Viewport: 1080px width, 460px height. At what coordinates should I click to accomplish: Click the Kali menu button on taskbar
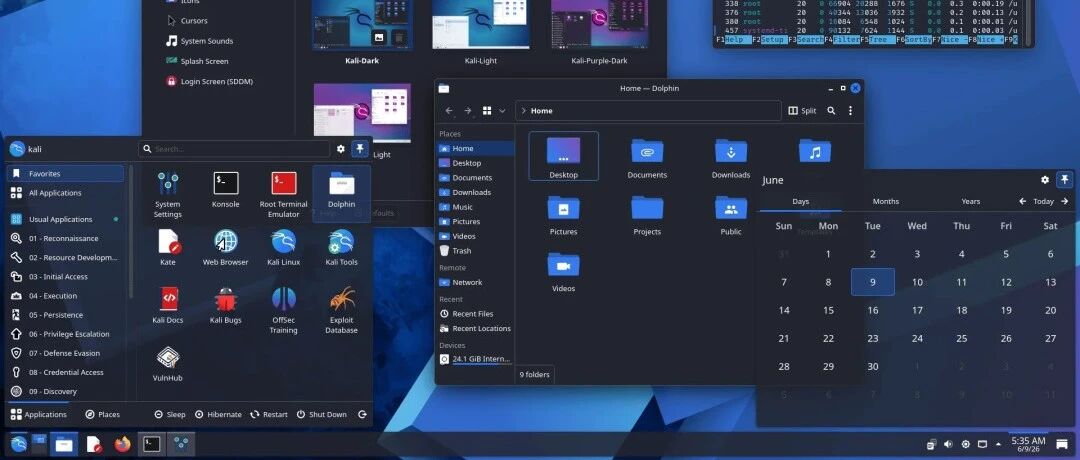[19, 443]
